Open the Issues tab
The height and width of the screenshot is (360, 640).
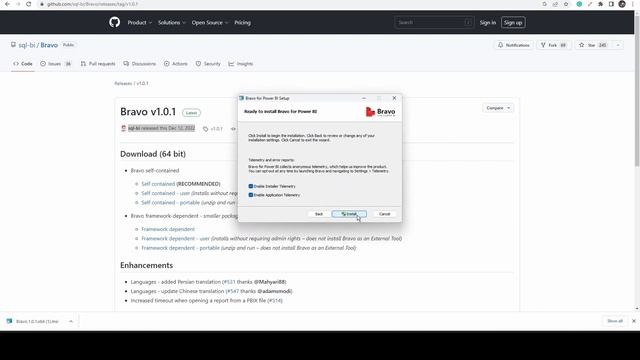point(56,64)
